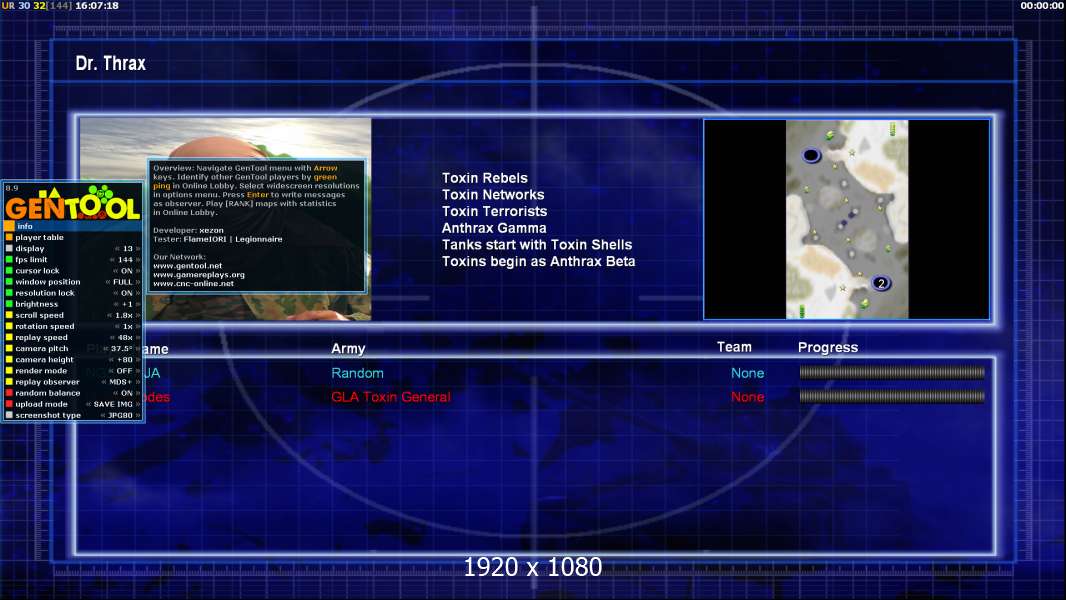Click the green square beside resolution lock
The width and height of the screenshot is (1066, 600).
[x=9, y=293]
